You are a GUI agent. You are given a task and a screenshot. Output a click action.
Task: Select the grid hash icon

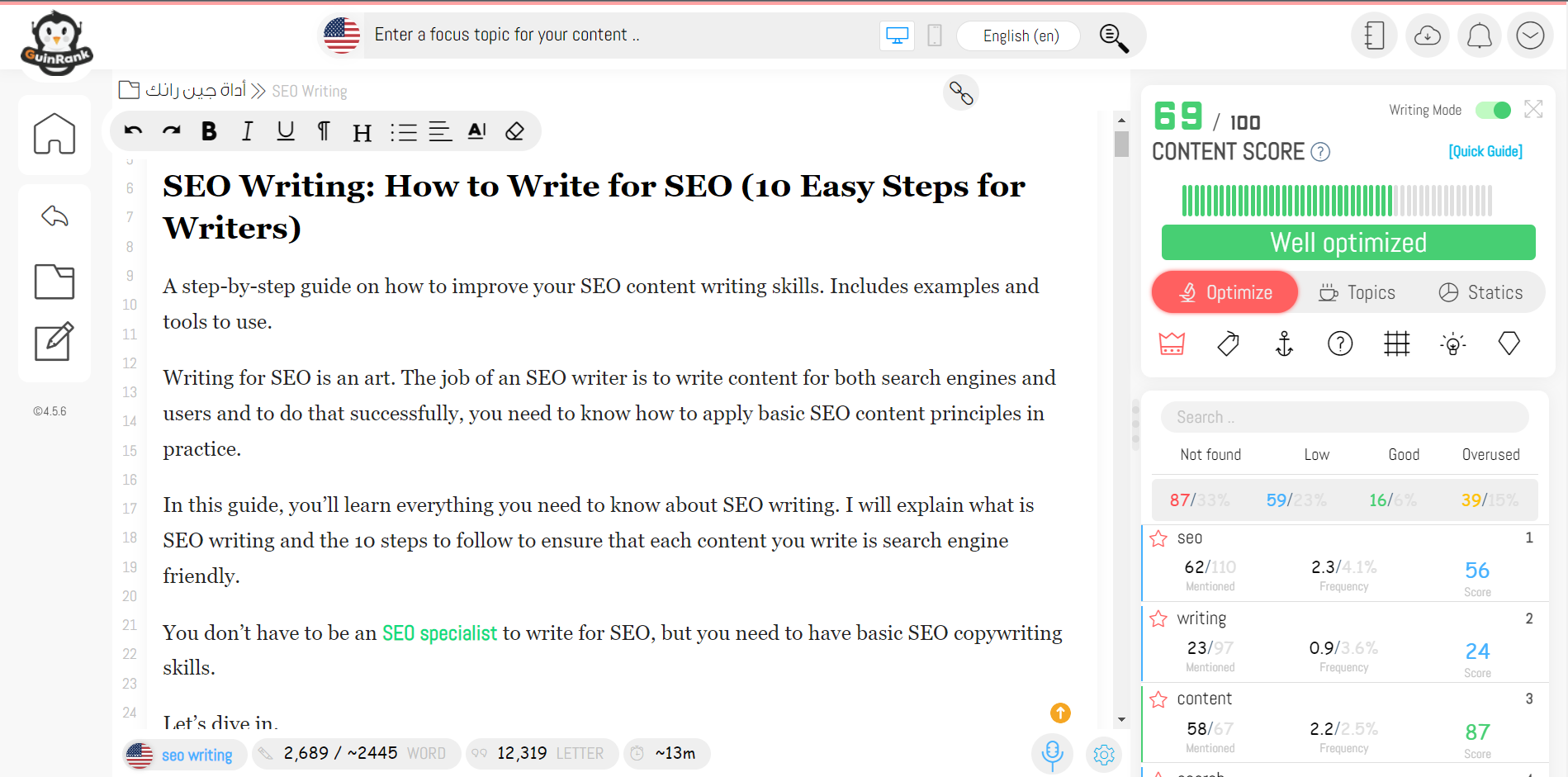(1396, 343)
